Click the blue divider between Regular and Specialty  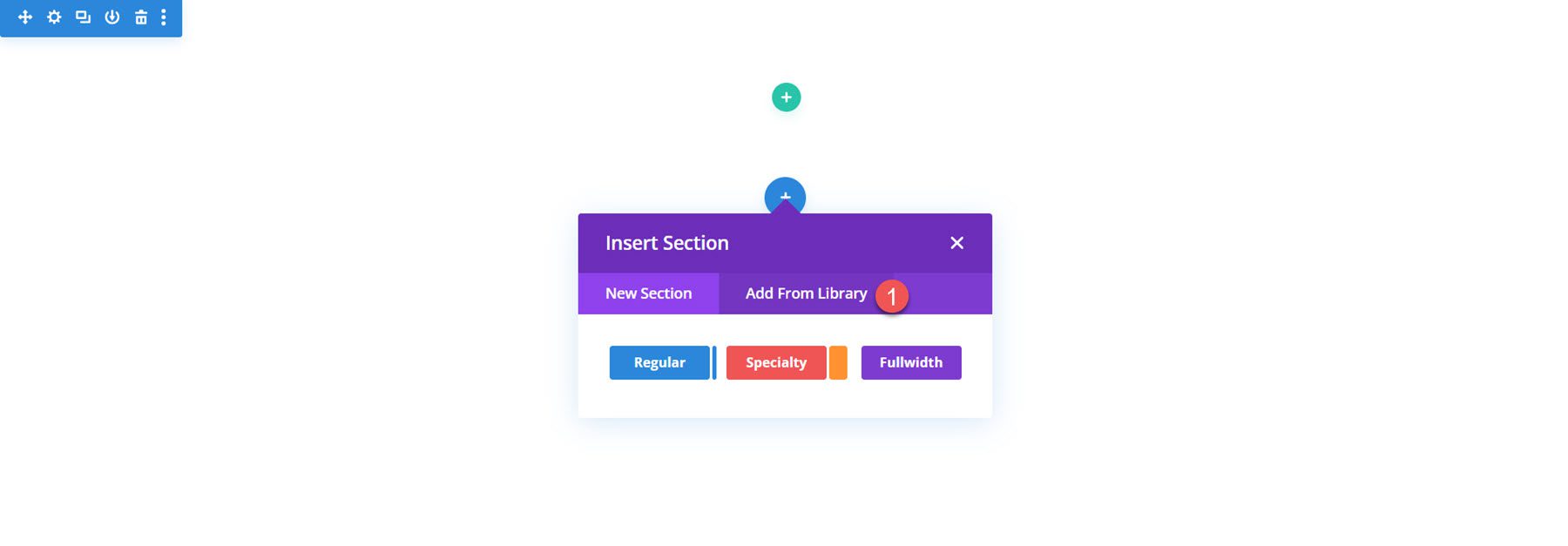[x=714, y=362]
